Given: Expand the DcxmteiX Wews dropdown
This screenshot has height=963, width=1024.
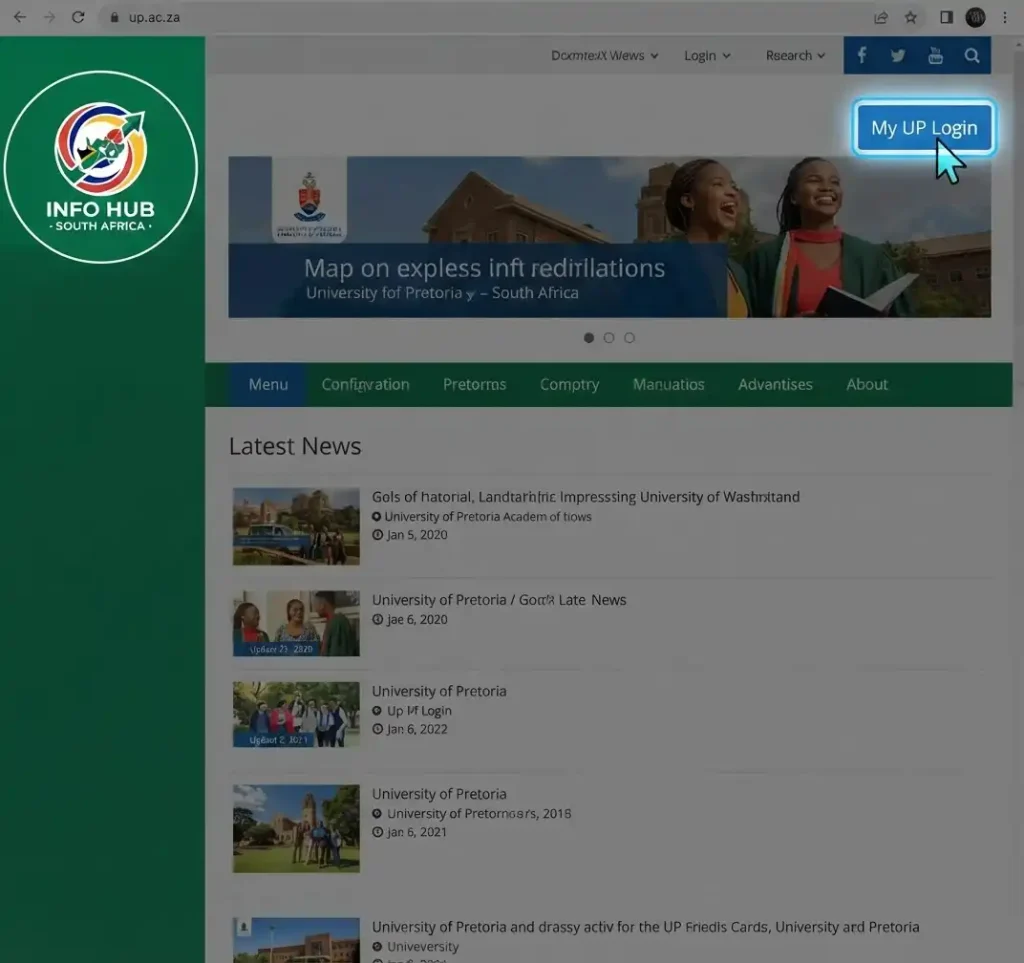Looking at the screenshot, I should [605, 55].
